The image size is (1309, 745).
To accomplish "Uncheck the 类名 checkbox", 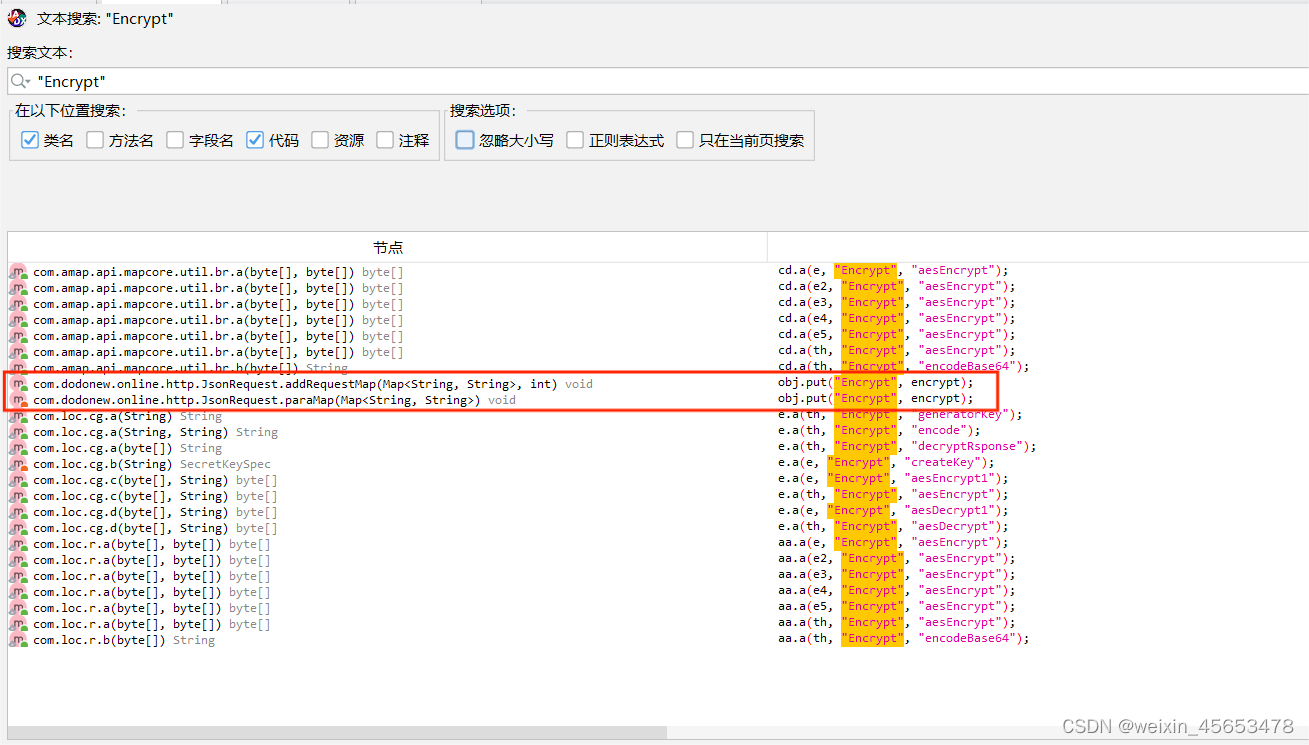I will tap(30, 141).
